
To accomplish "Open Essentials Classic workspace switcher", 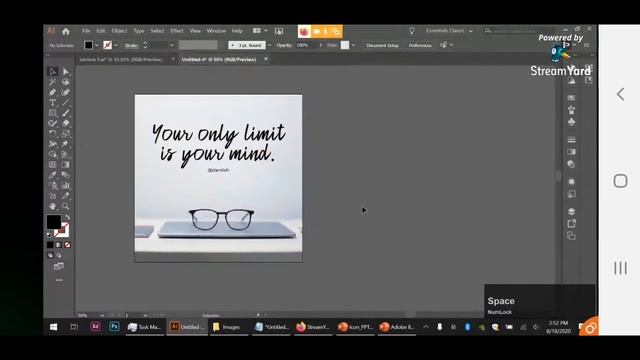I will point(449,31).
